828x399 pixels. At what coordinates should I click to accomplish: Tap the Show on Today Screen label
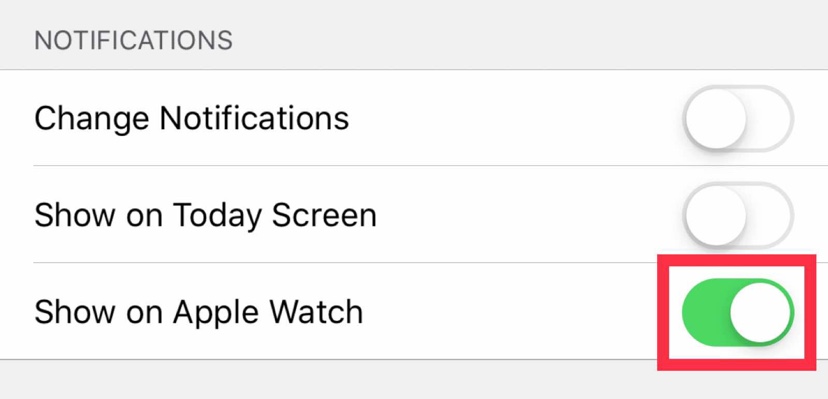(x=205, y=215)
